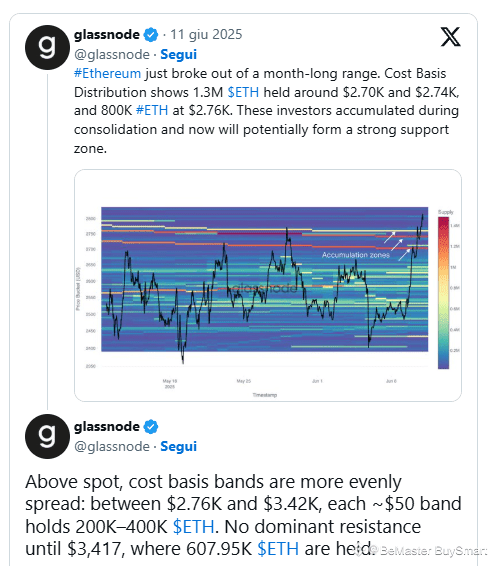Open the cost basis heatmap image
495x566 pixels.
[x=268, y=285]
